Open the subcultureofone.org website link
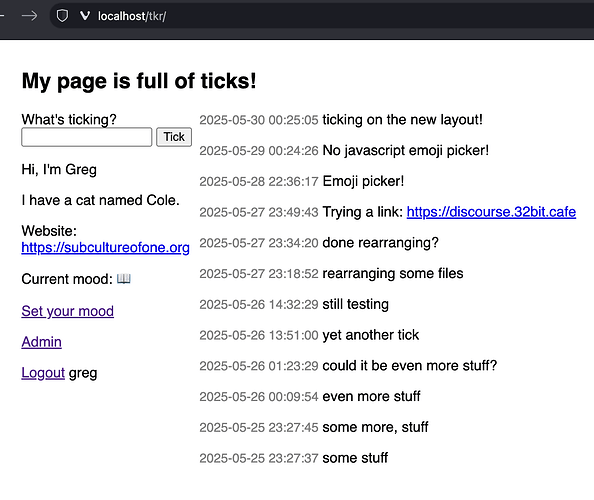This screenshot has width=594, height=500. (x=105, y=247)
